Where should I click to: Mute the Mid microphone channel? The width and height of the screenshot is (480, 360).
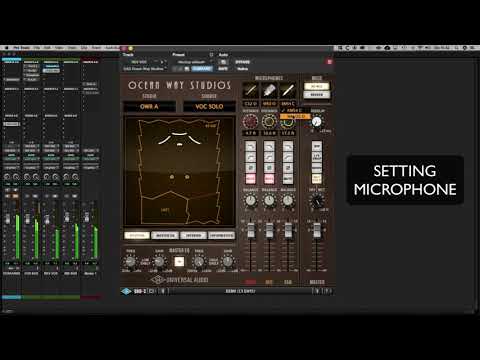point(269,179)
